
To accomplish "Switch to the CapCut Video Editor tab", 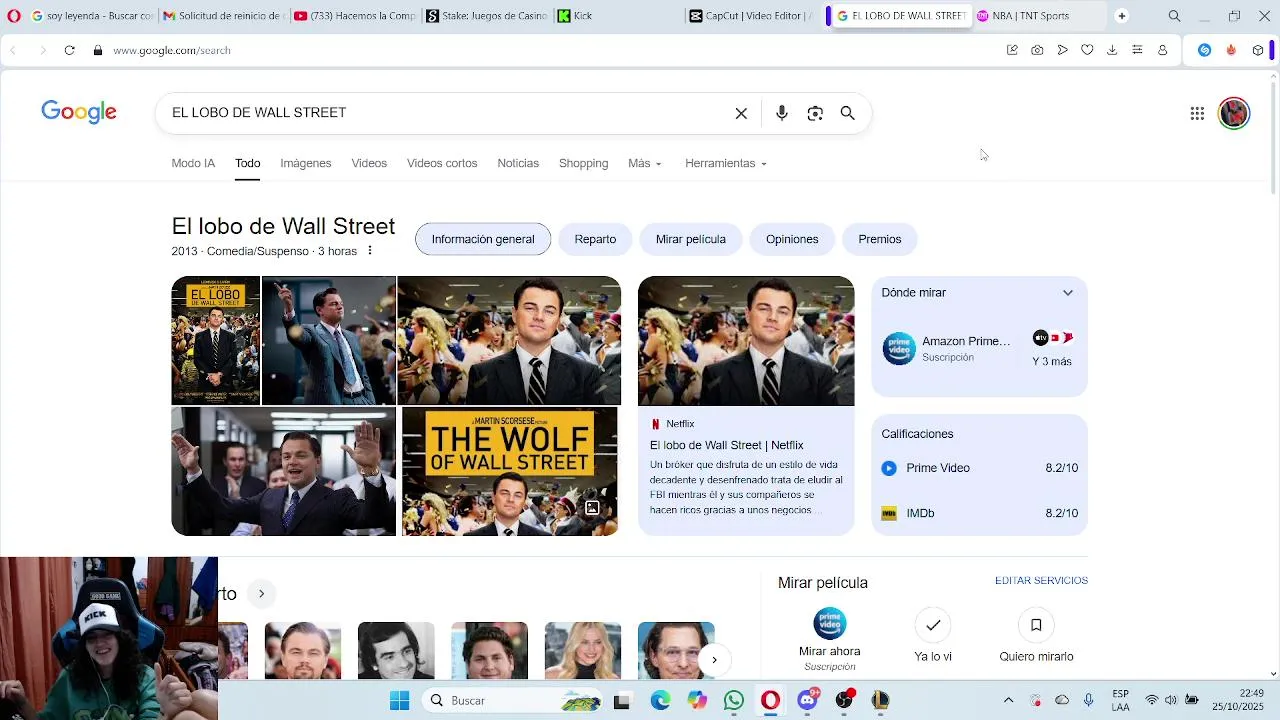I will 751,16.
